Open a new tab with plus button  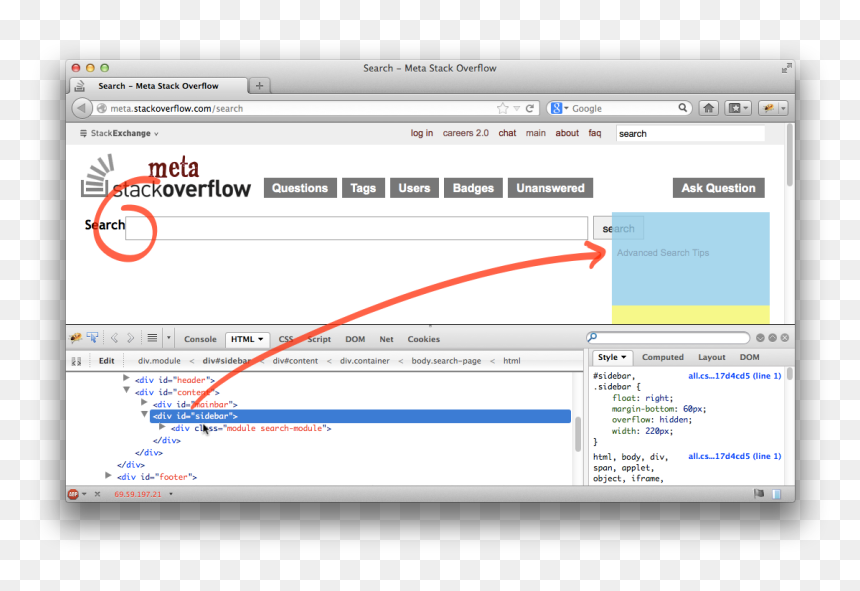(259, 86)
